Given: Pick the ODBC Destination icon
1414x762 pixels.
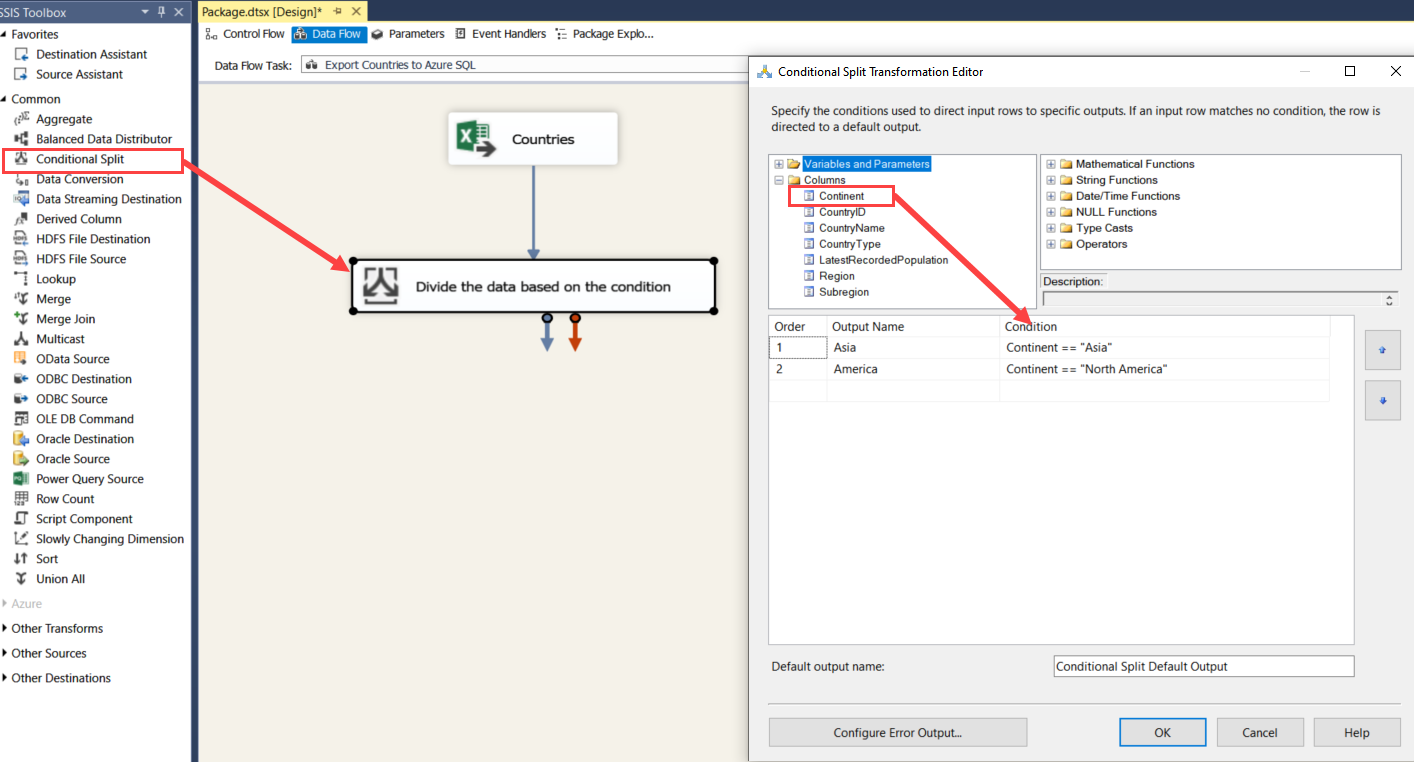Looking at the screenshot, I should [x=21, y=379].
